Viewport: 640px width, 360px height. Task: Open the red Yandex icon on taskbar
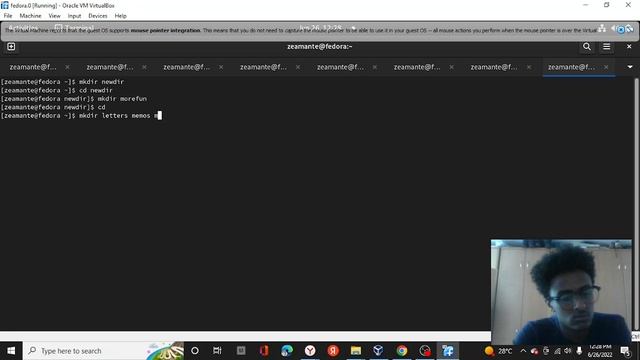pos(333,351)
